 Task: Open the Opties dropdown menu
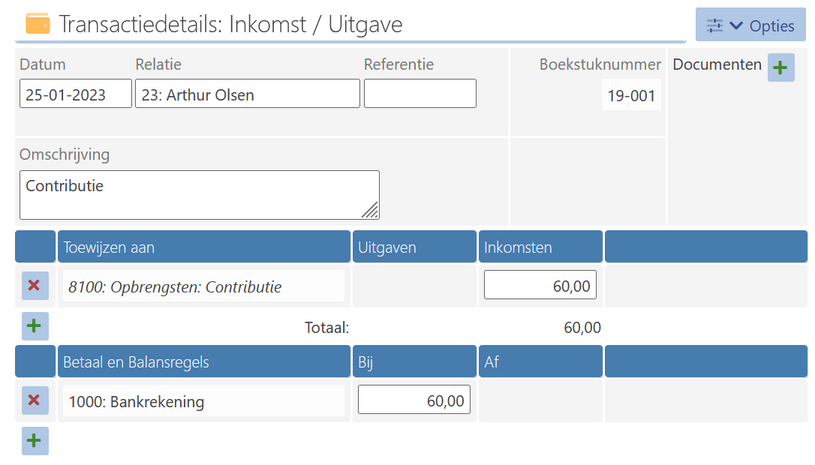click(751, 26)
